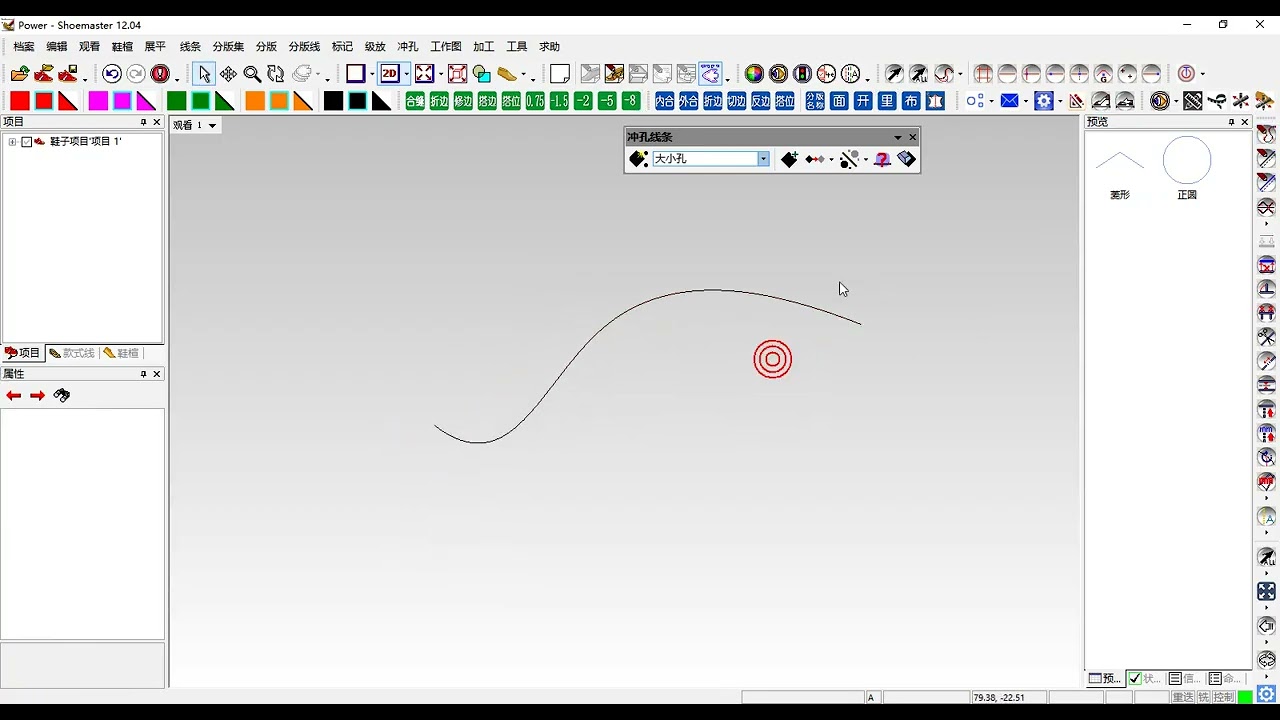Close the 项目 panel
The height and width of the screenshot is (720, 1280).
point(156,122)
